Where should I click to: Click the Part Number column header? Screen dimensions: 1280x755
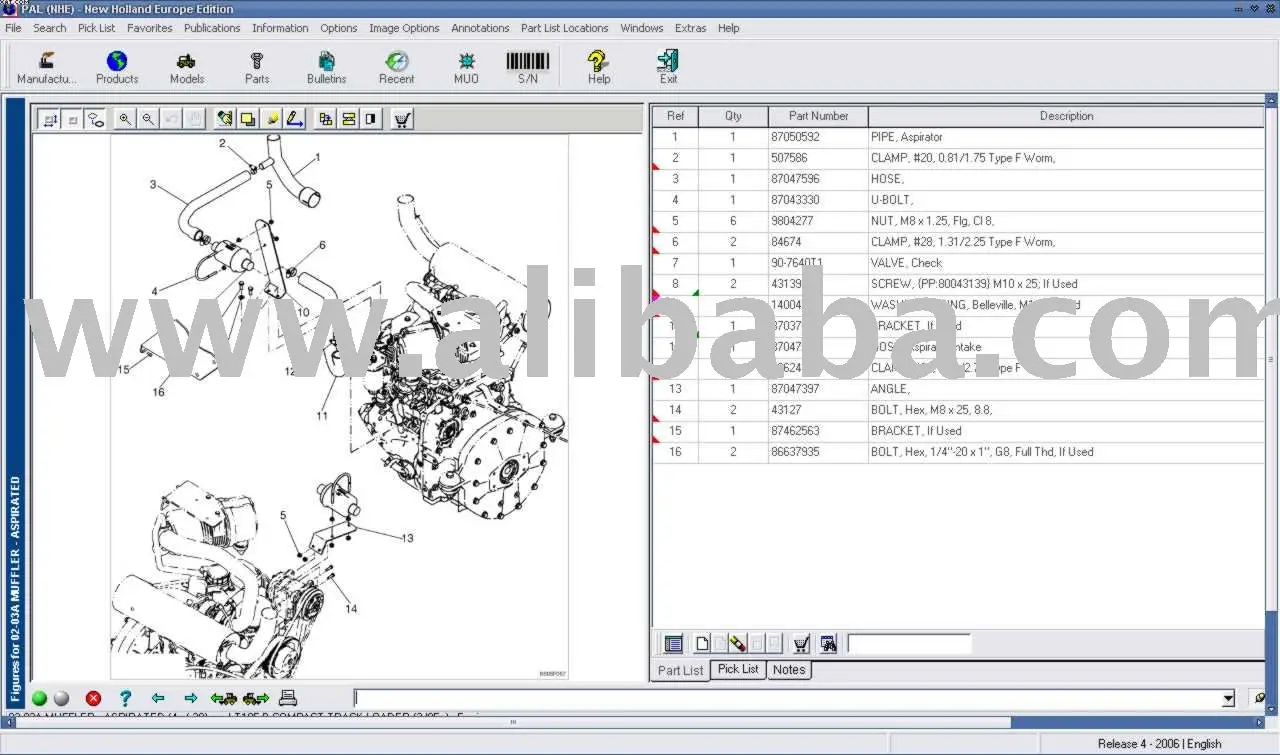click(818, 116)
